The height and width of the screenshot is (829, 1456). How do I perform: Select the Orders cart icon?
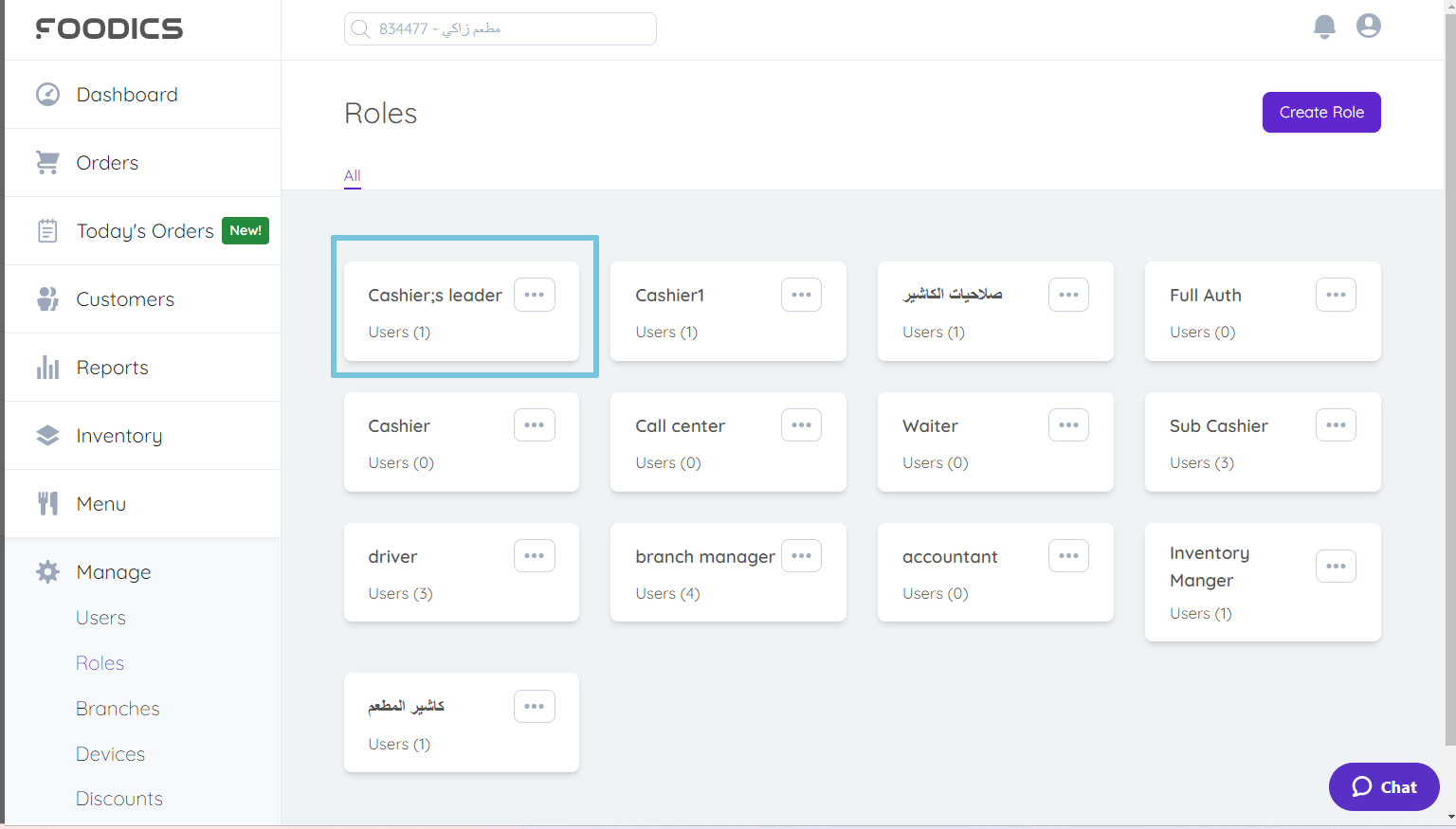pyautogui.click(x=47, y=162)
